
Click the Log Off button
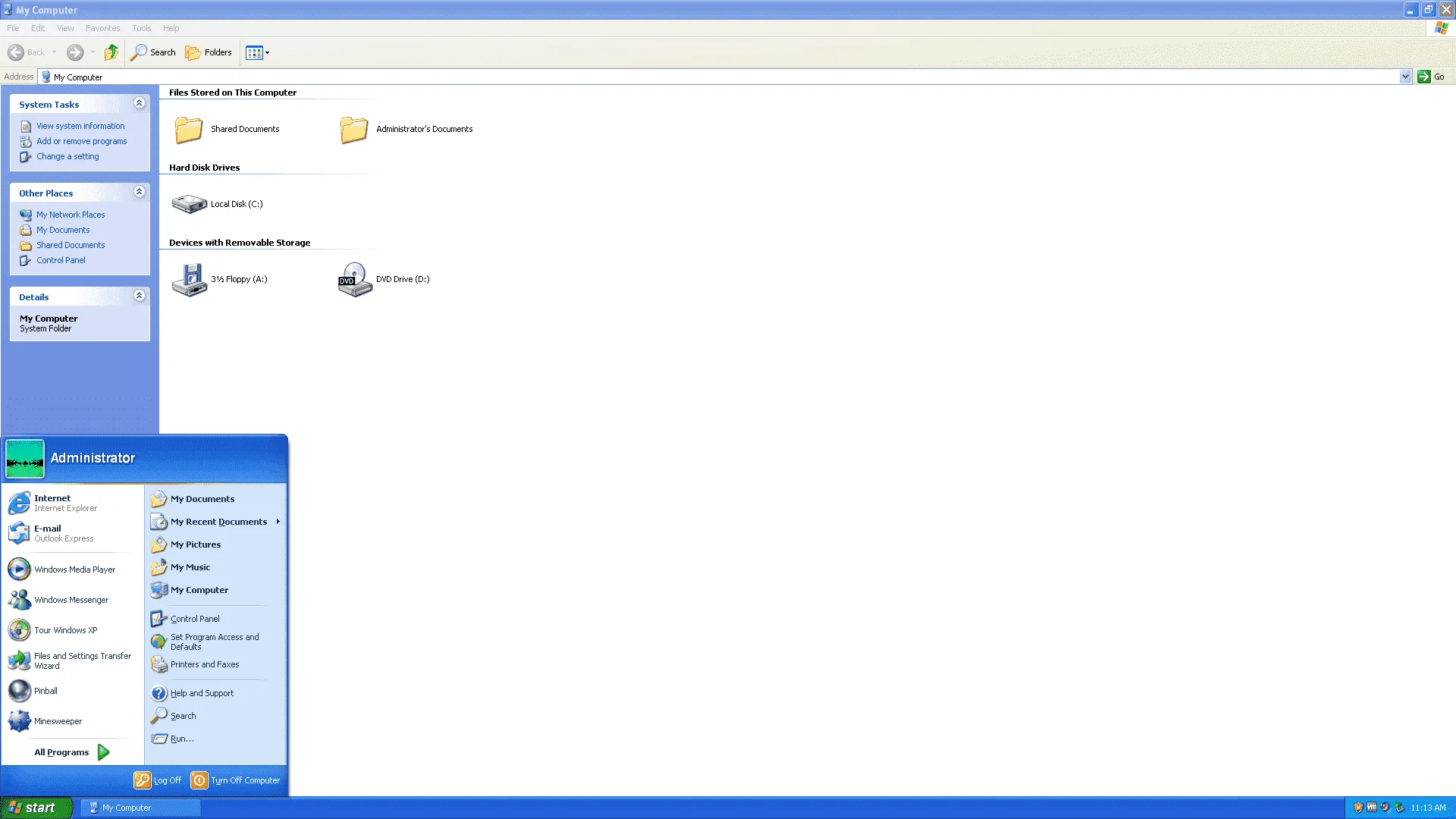(x=158, y=780)
